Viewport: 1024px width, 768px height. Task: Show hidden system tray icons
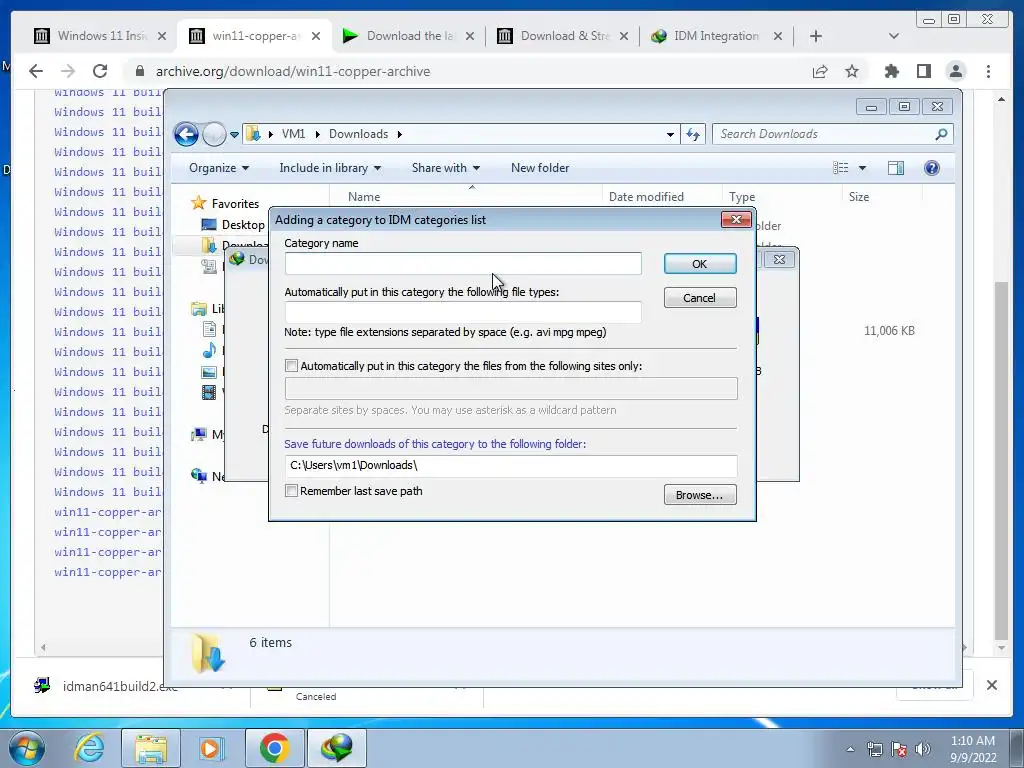click(850, 750)
